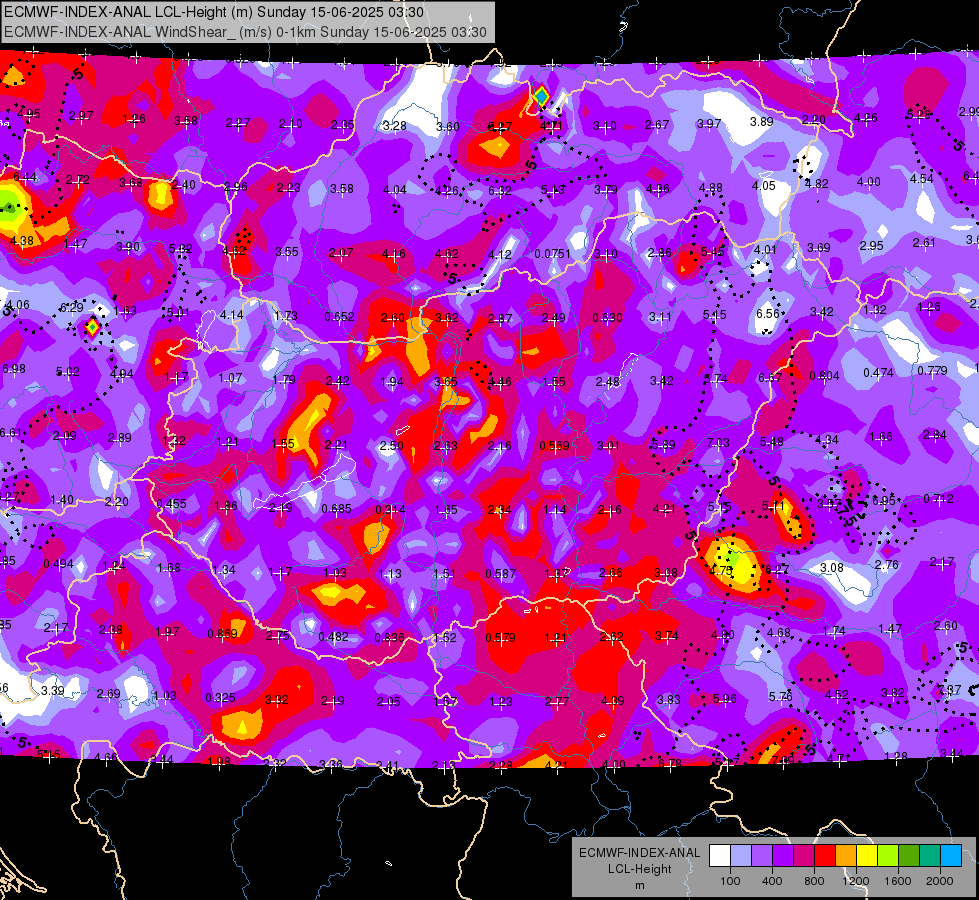
Task: Click the wind shear value 0.630
Action: (x=607, y=317)
